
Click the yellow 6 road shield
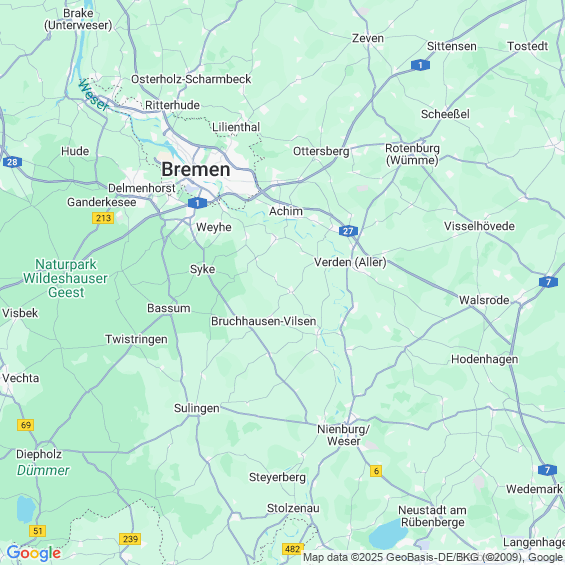pyautogui.click(x=376, y=471)
